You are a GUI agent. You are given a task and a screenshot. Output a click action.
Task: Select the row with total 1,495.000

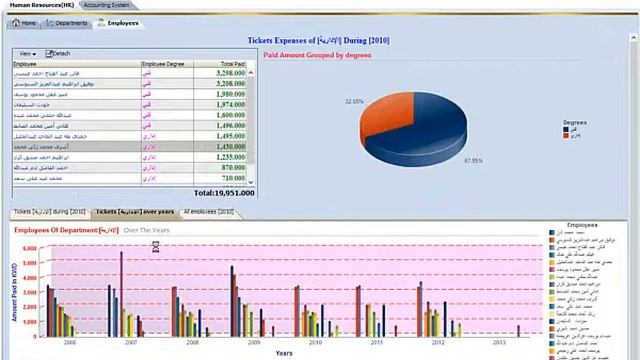click(x=129, y=136)
